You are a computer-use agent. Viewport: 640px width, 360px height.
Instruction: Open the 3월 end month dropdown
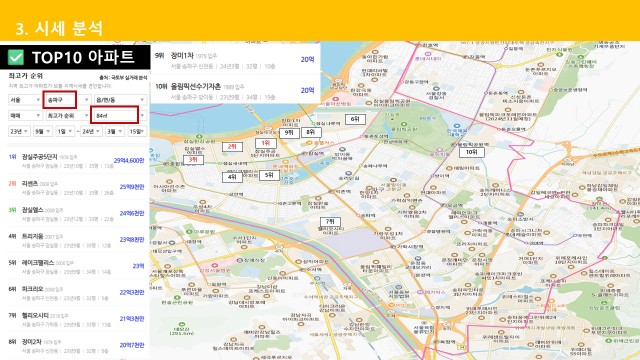[114, 131]
